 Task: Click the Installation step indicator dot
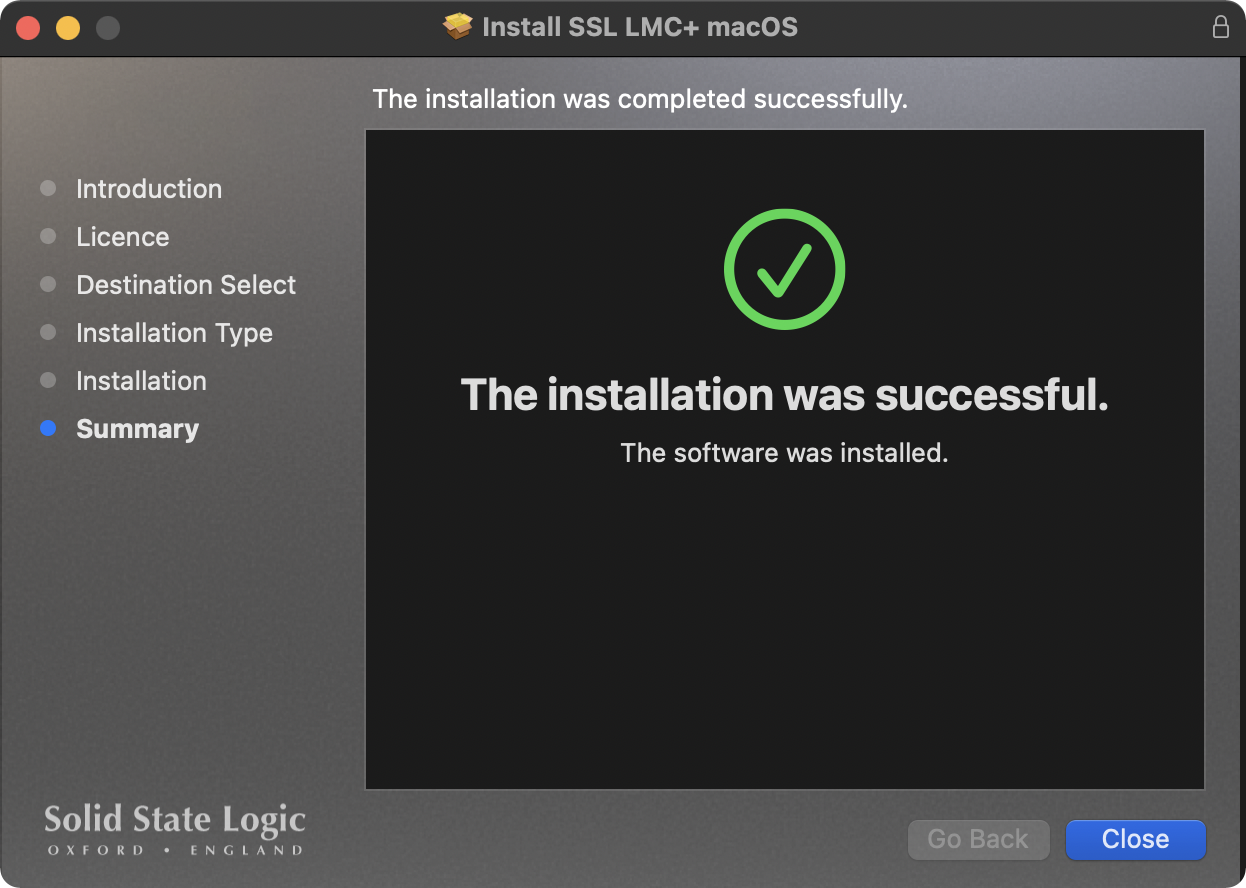coord(47,380)
